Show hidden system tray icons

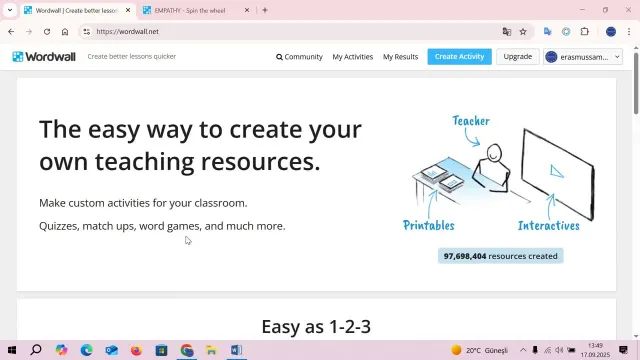pos(523,350)
